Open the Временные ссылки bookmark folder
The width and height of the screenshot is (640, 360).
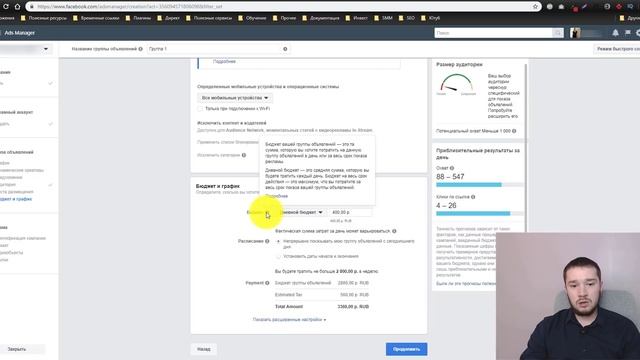[x=96, y=18]
